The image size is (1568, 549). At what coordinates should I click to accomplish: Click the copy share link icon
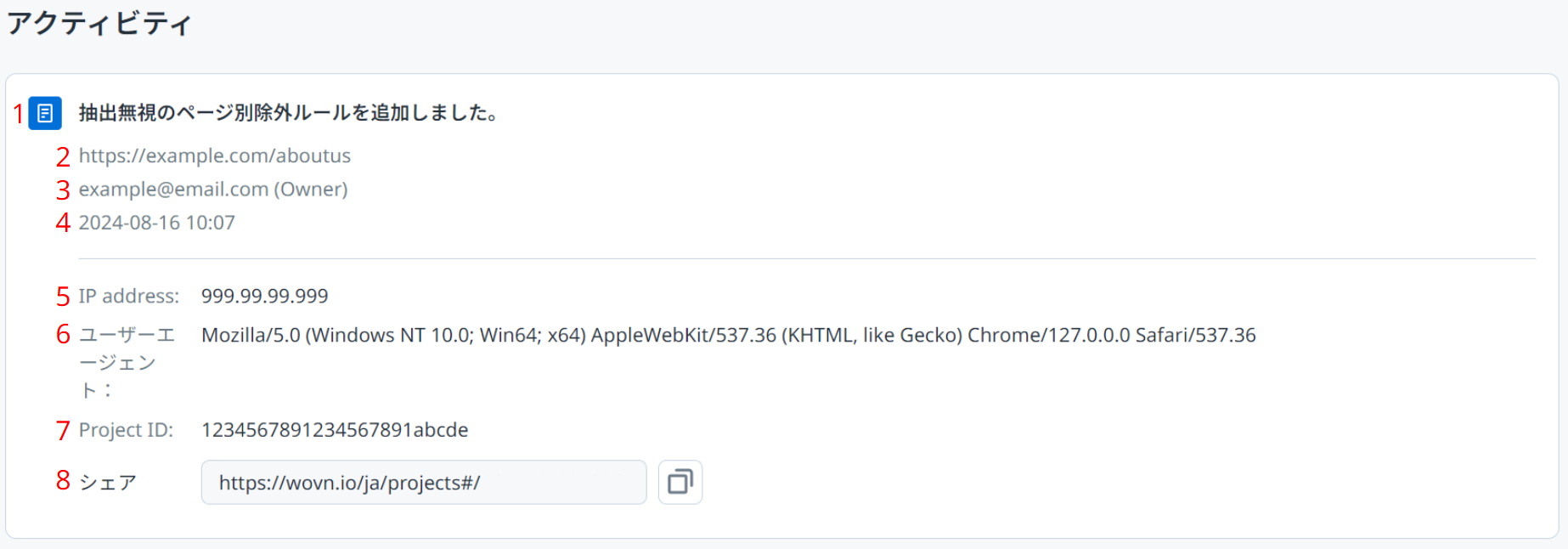coord(680,482)
